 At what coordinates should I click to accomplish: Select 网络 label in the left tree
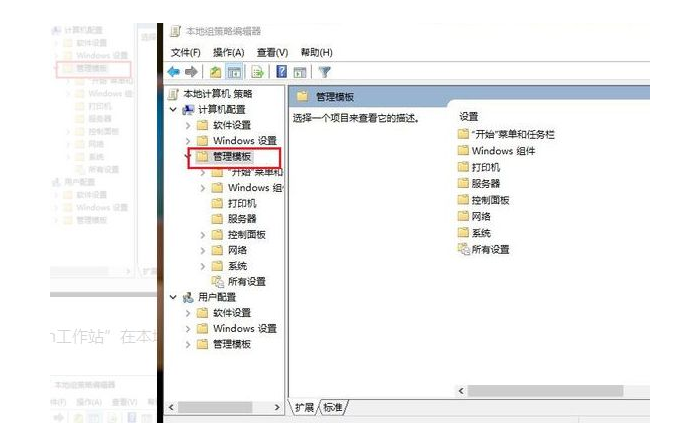237,250
